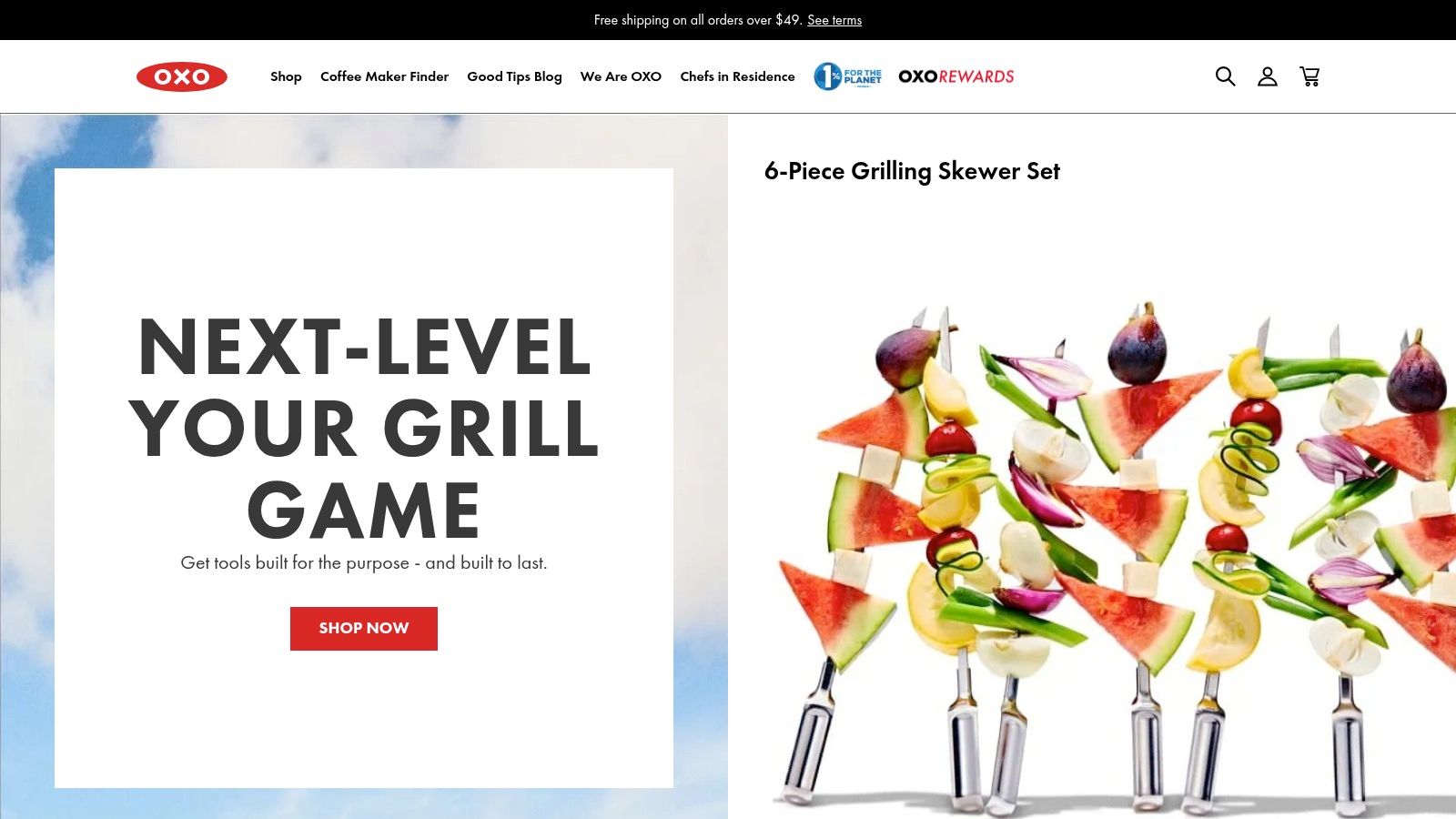Viewport: 1456px width, 819px height.
Task: Click the red OXO logo
Action: pyautogui.click(x=182, y=76)
